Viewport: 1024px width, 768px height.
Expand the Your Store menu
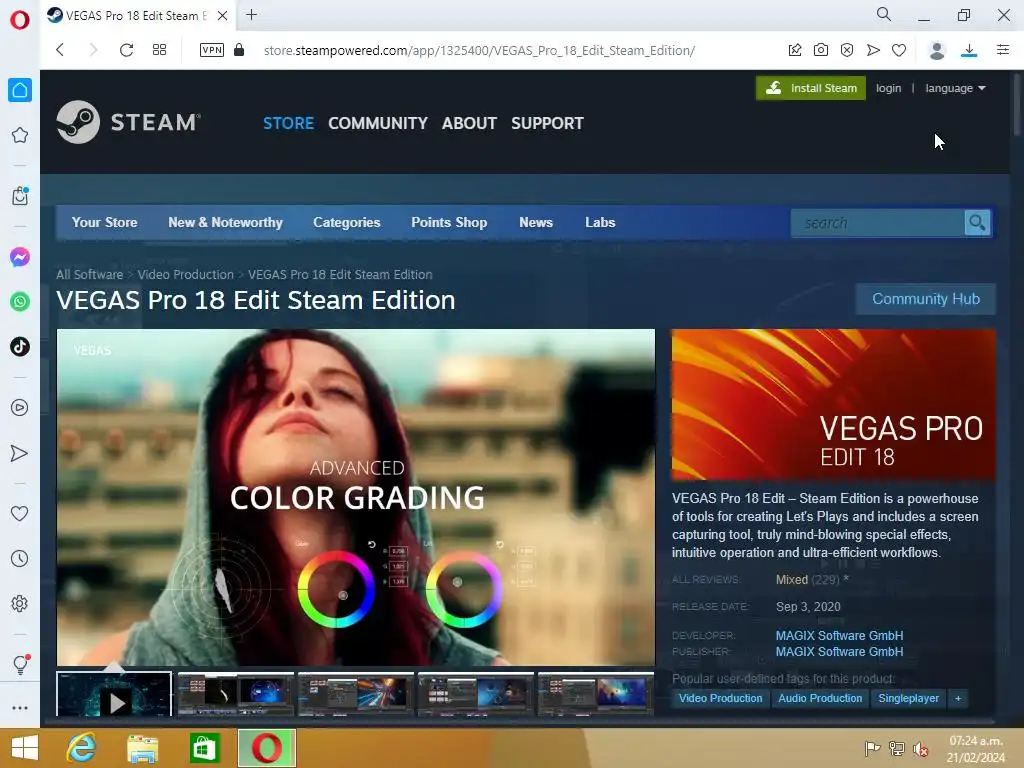coord(104,222)
